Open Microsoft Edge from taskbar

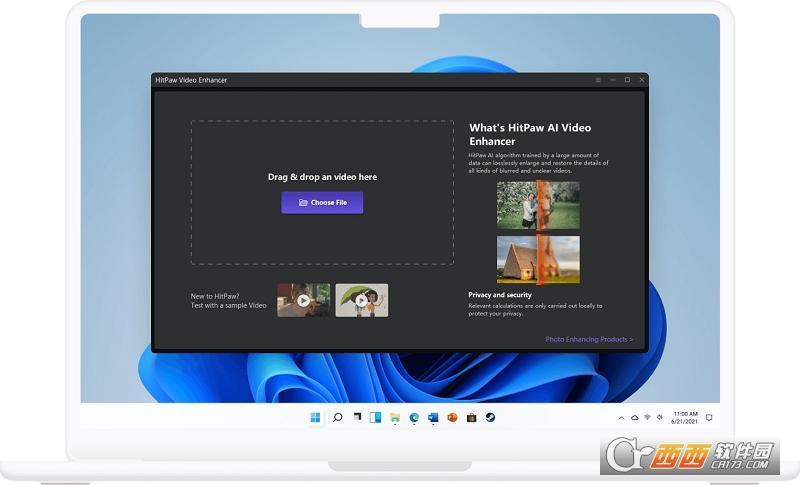414,418
